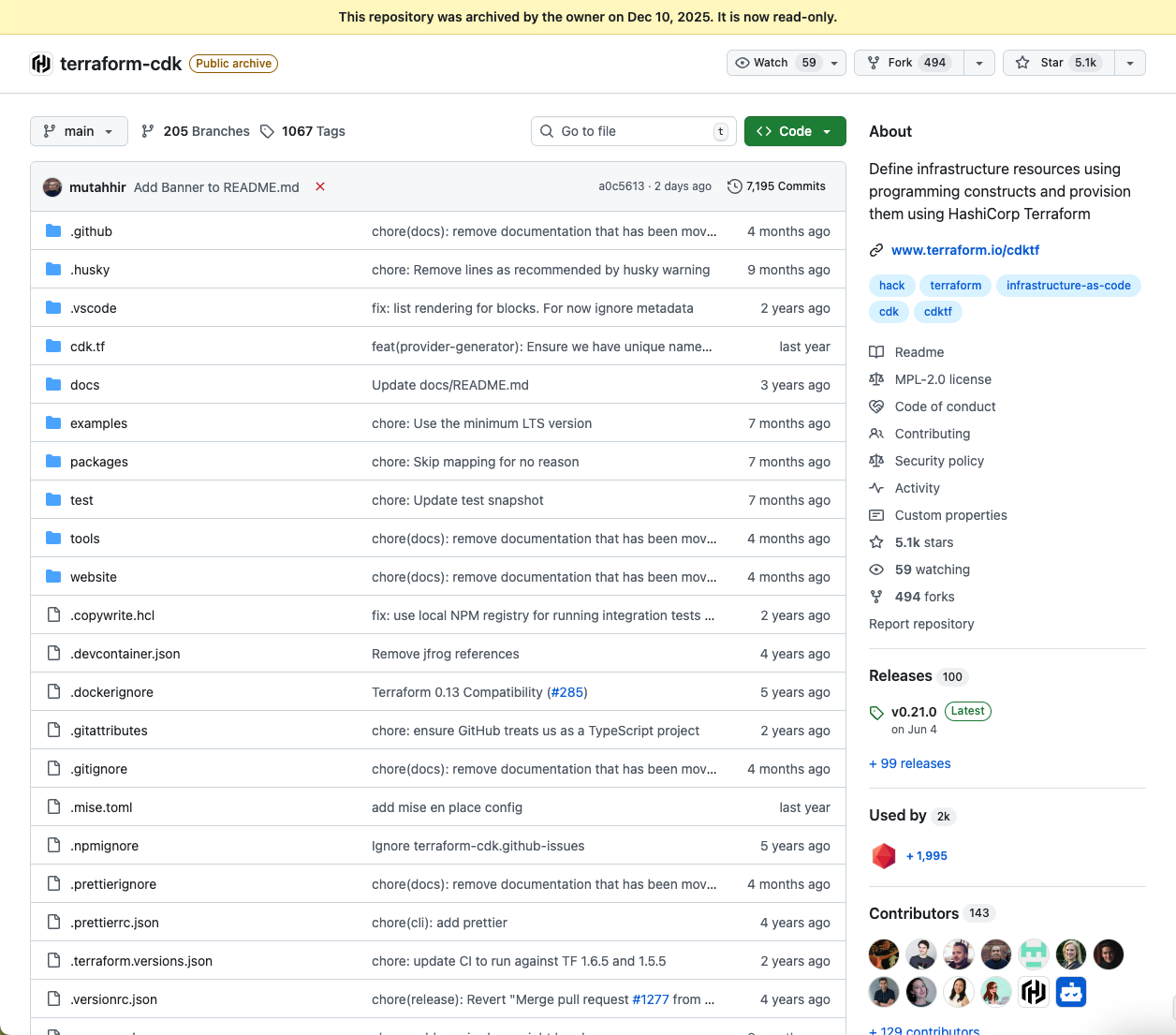1176x1035 pixels.
Task: Click the scale icon next to MPL-2.0 license
Action: [876, 379]
